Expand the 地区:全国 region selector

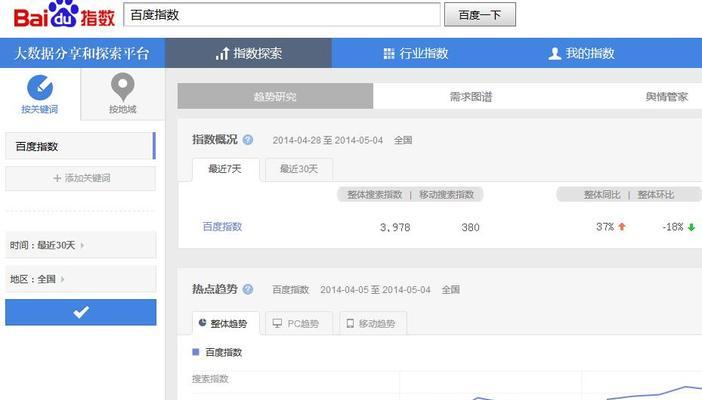pyautogui.click(x=81, y=279)
